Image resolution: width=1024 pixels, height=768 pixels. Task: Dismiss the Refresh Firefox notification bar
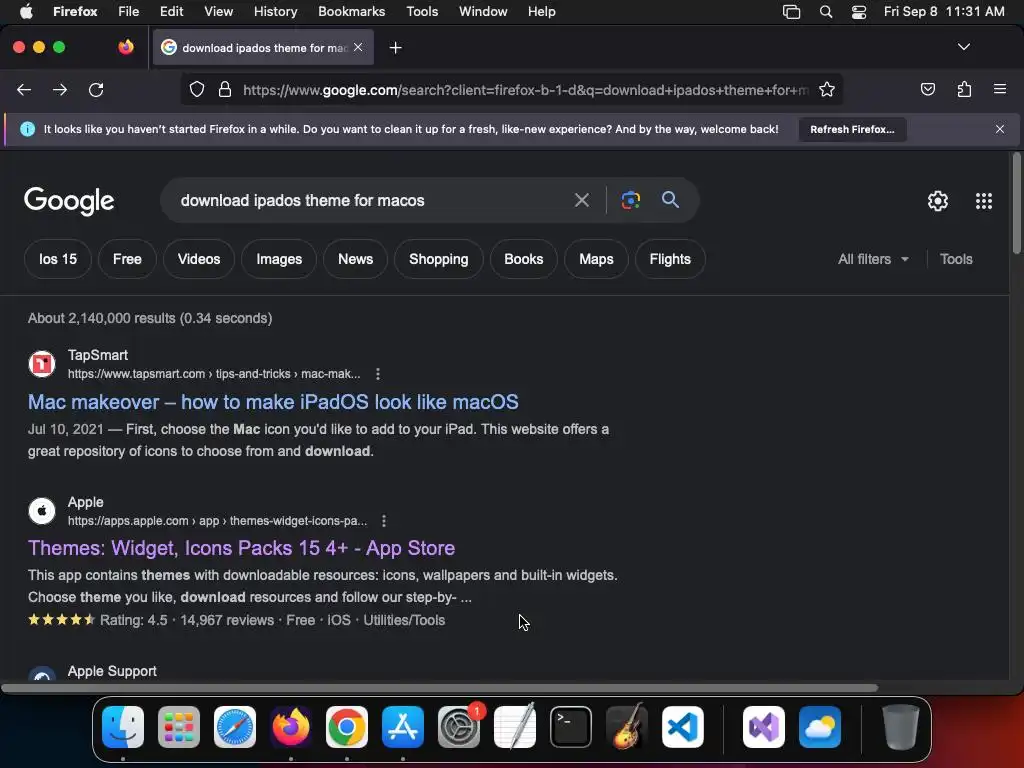pos(999,129)
